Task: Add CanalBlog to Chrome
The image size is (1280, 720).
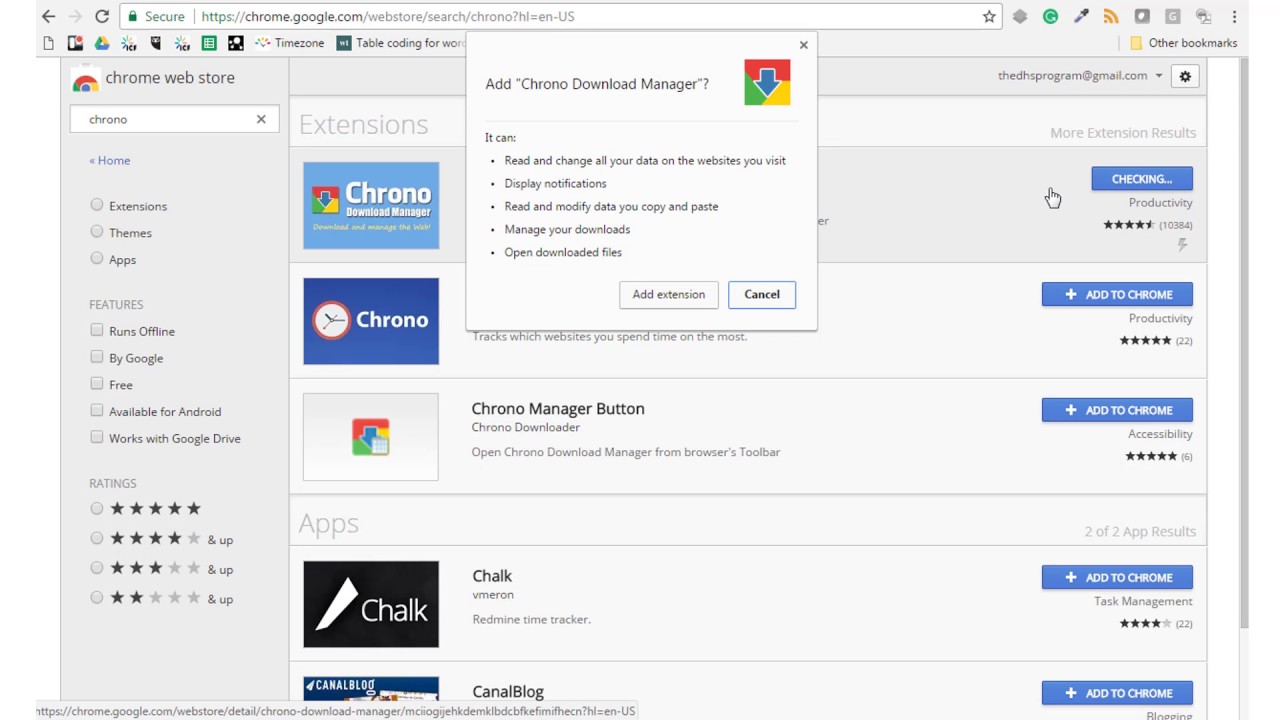Action: [x=1117, y=693]
